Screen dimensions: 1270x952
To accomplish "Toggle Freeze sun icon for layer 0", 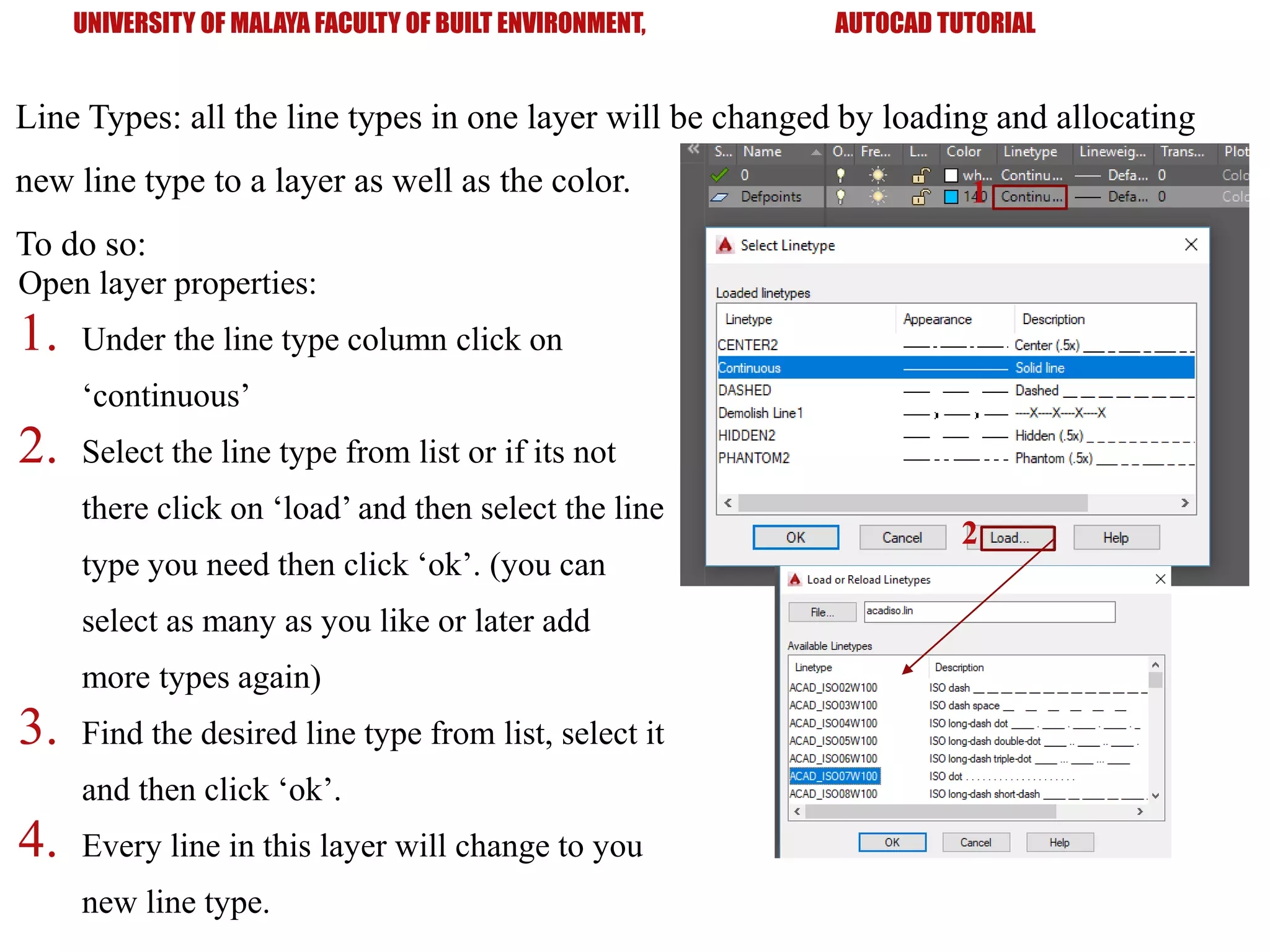I will (x=878, y=175).
